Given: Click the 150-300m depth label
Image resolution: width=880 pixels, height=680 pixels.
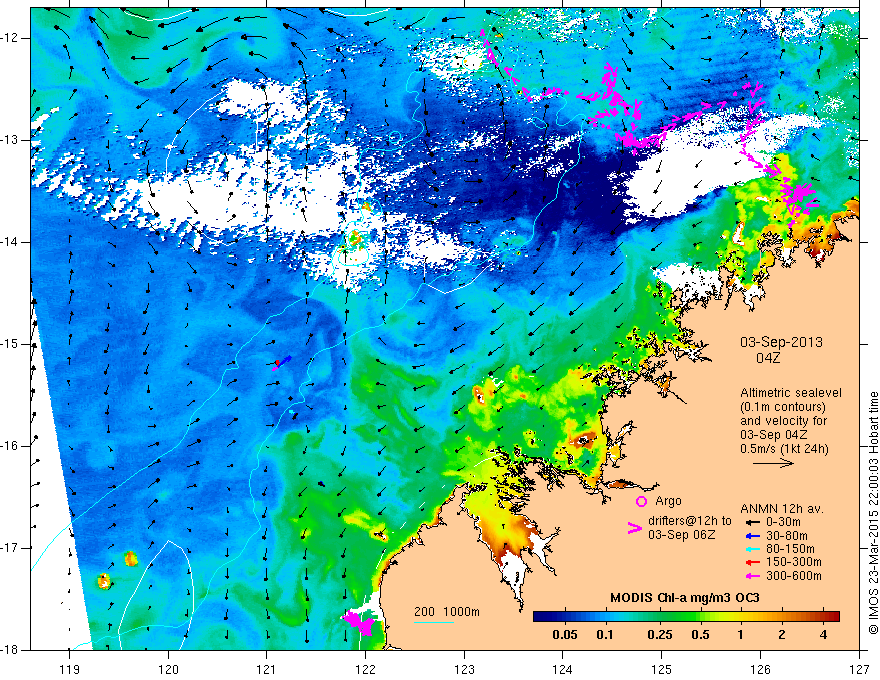Looking at the screenshot, I should [794, 562].
